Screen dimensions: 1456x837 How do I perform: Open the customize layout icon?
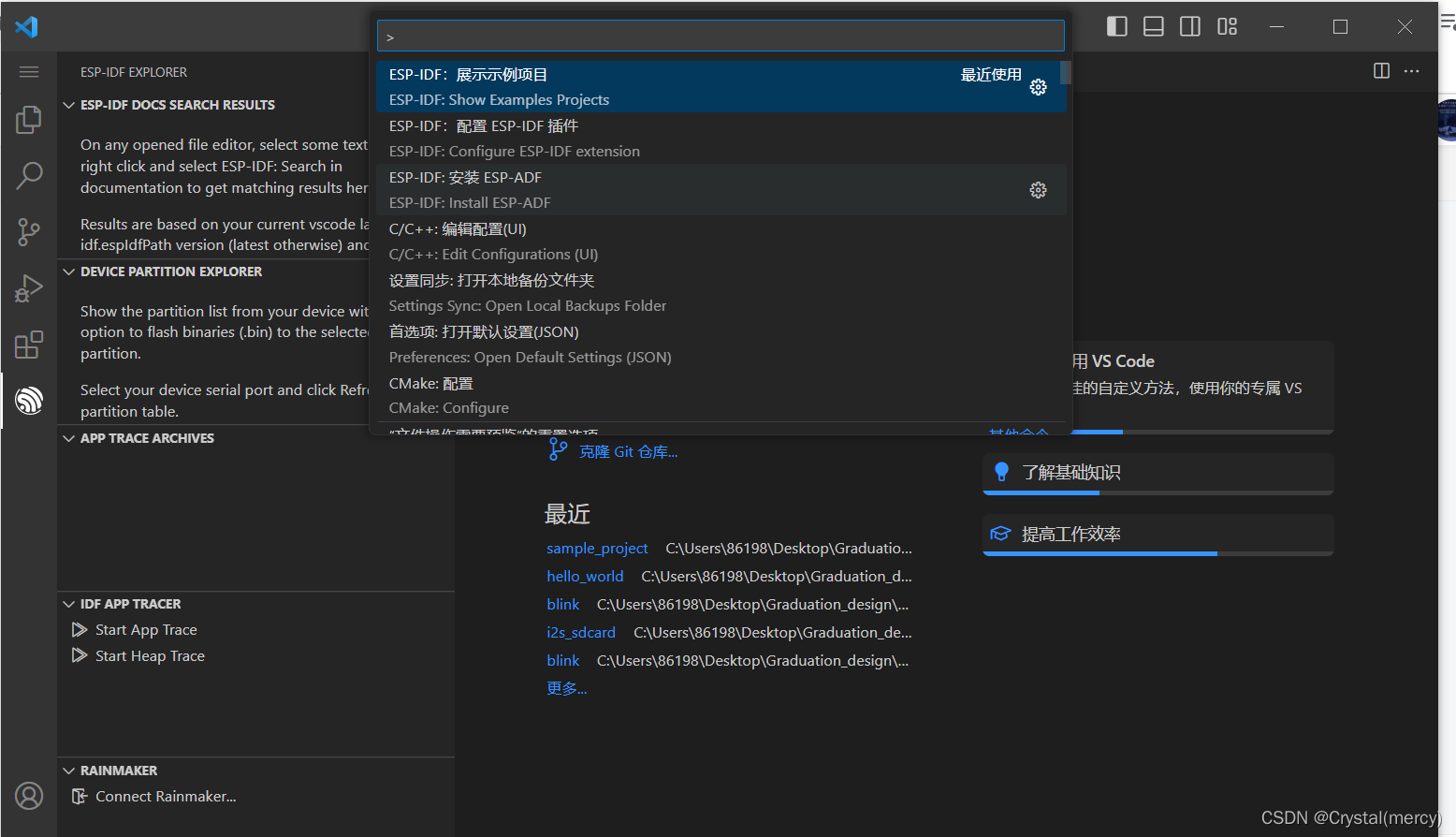coord(1227,26)
